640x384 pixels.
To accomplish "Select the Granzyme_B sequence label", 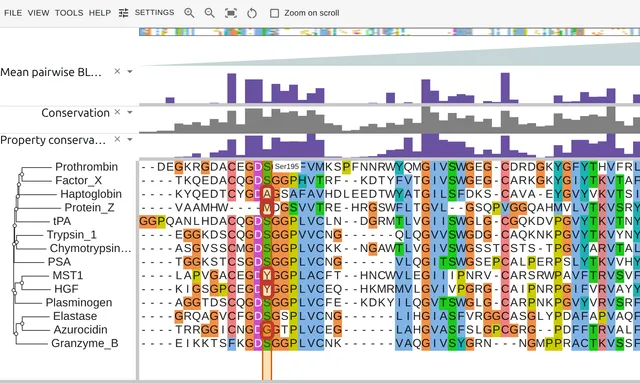I will coord(85,343).
